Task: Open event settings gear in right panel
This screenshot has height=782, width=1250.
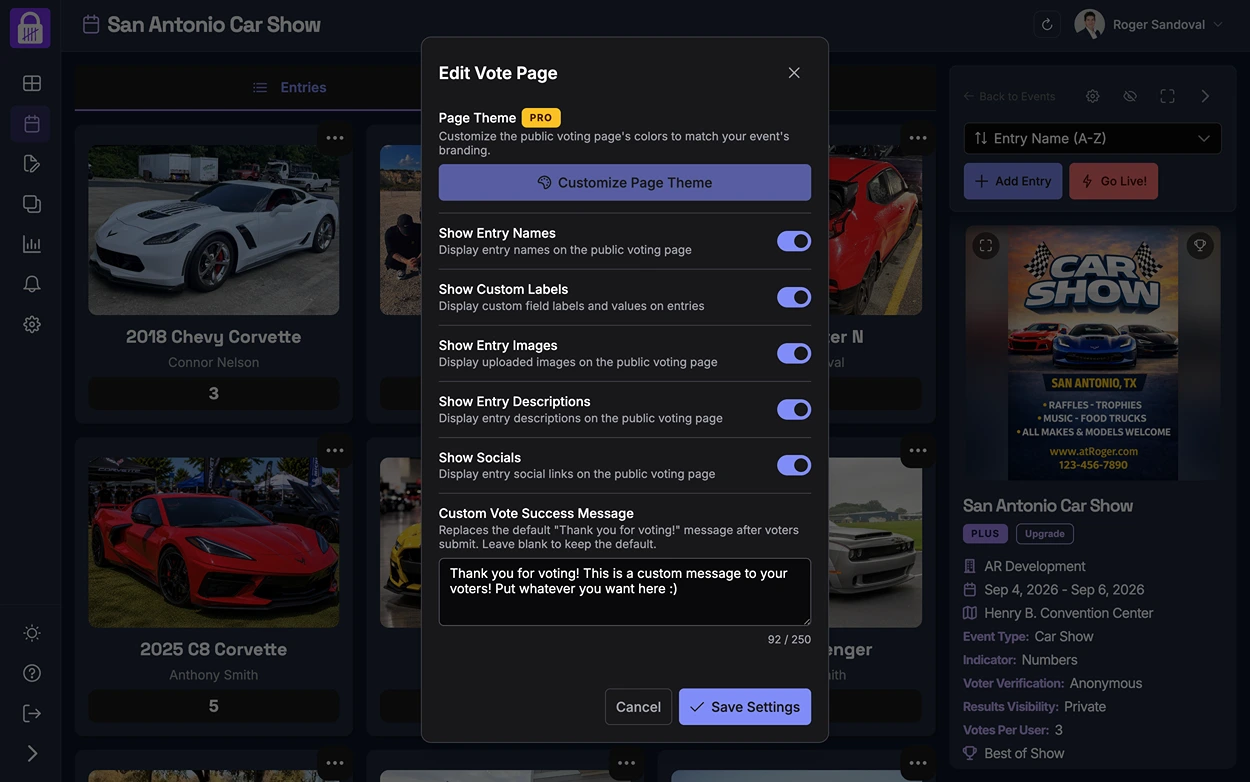Action: pyautogui.click(x=1093, y=96)
